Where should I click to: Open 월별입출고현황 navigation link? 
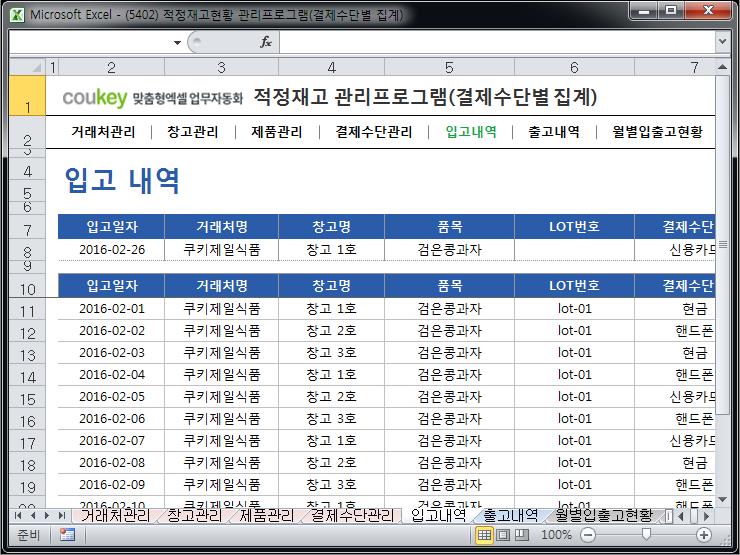coord(657,132)
